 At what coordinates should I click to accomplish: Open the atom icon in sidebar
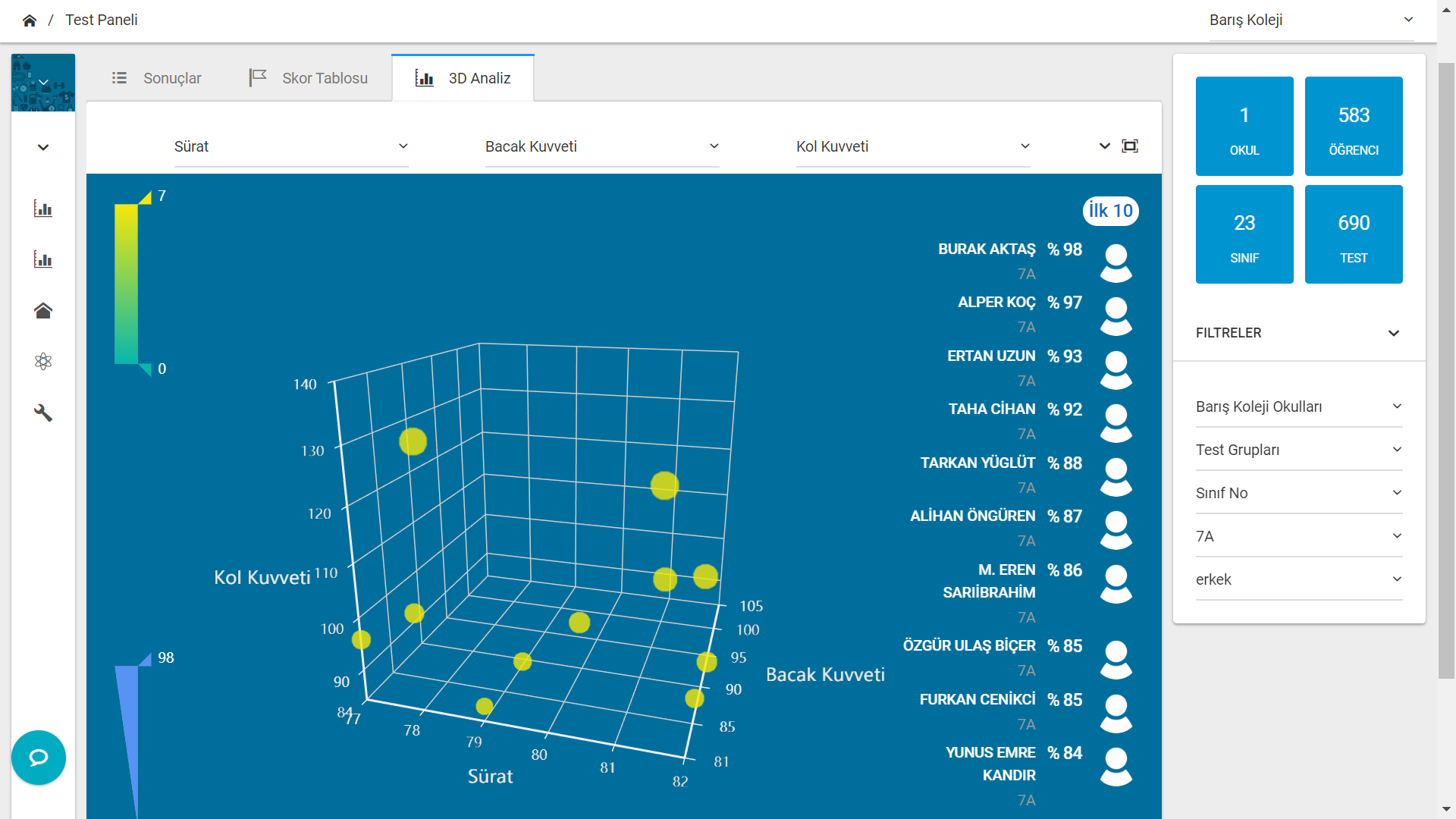click(43, 361)
